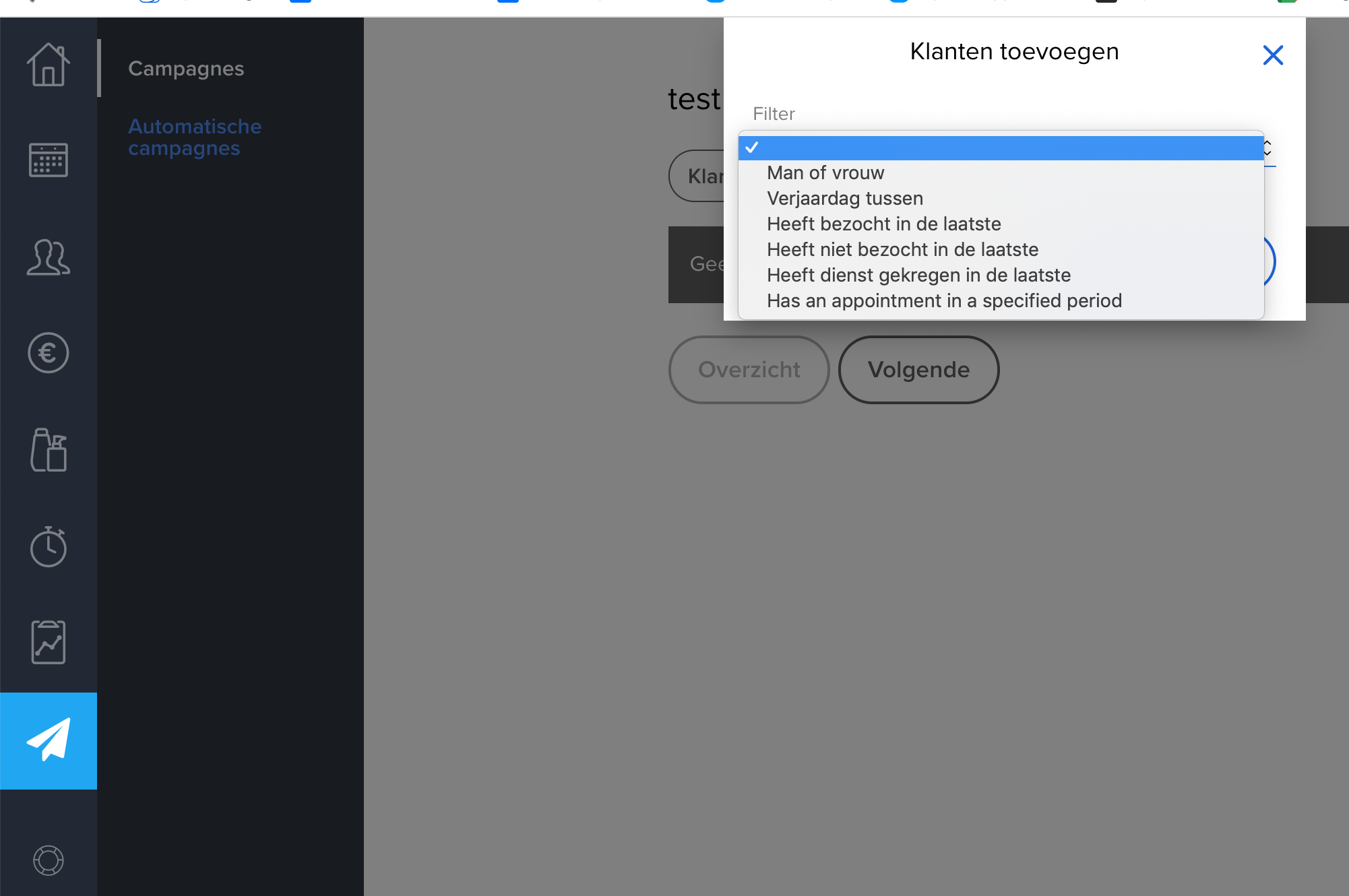Screen dimensions: 1349x896
Task: Open the stopwatch timer icon
Action: tap(49, 546)
